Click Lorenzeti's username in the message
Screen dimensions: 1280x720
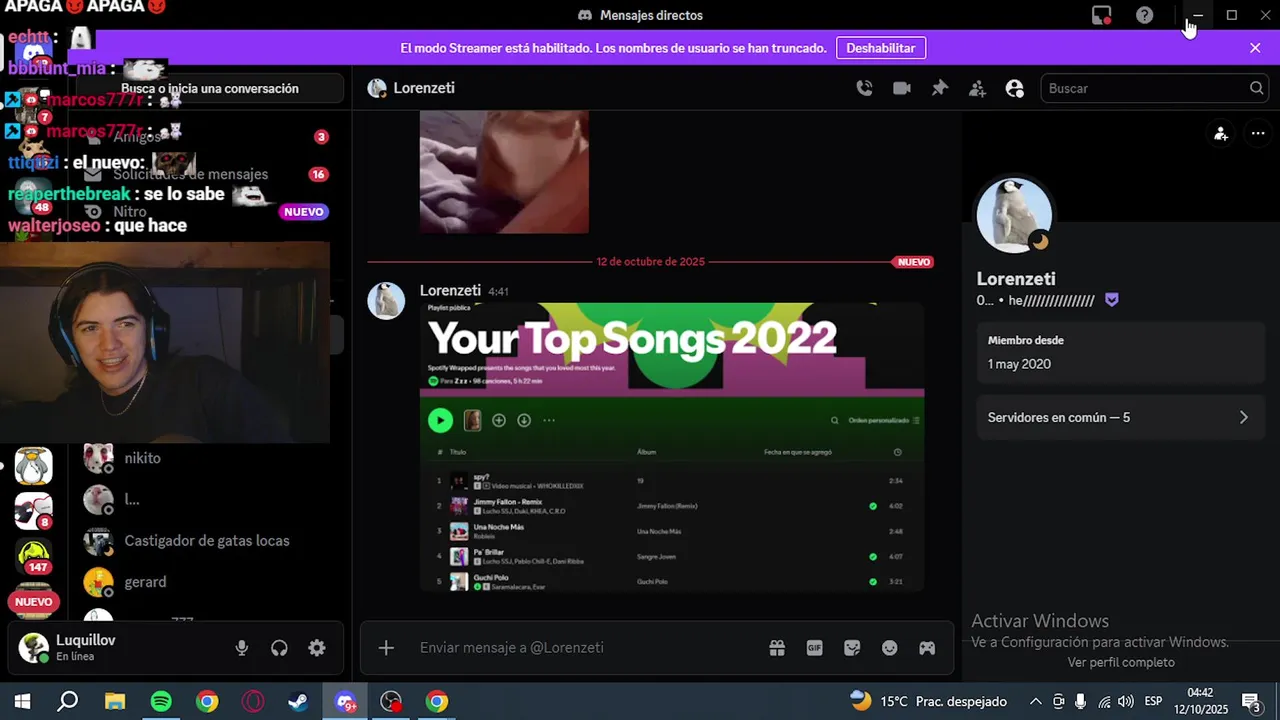[450, 290]
